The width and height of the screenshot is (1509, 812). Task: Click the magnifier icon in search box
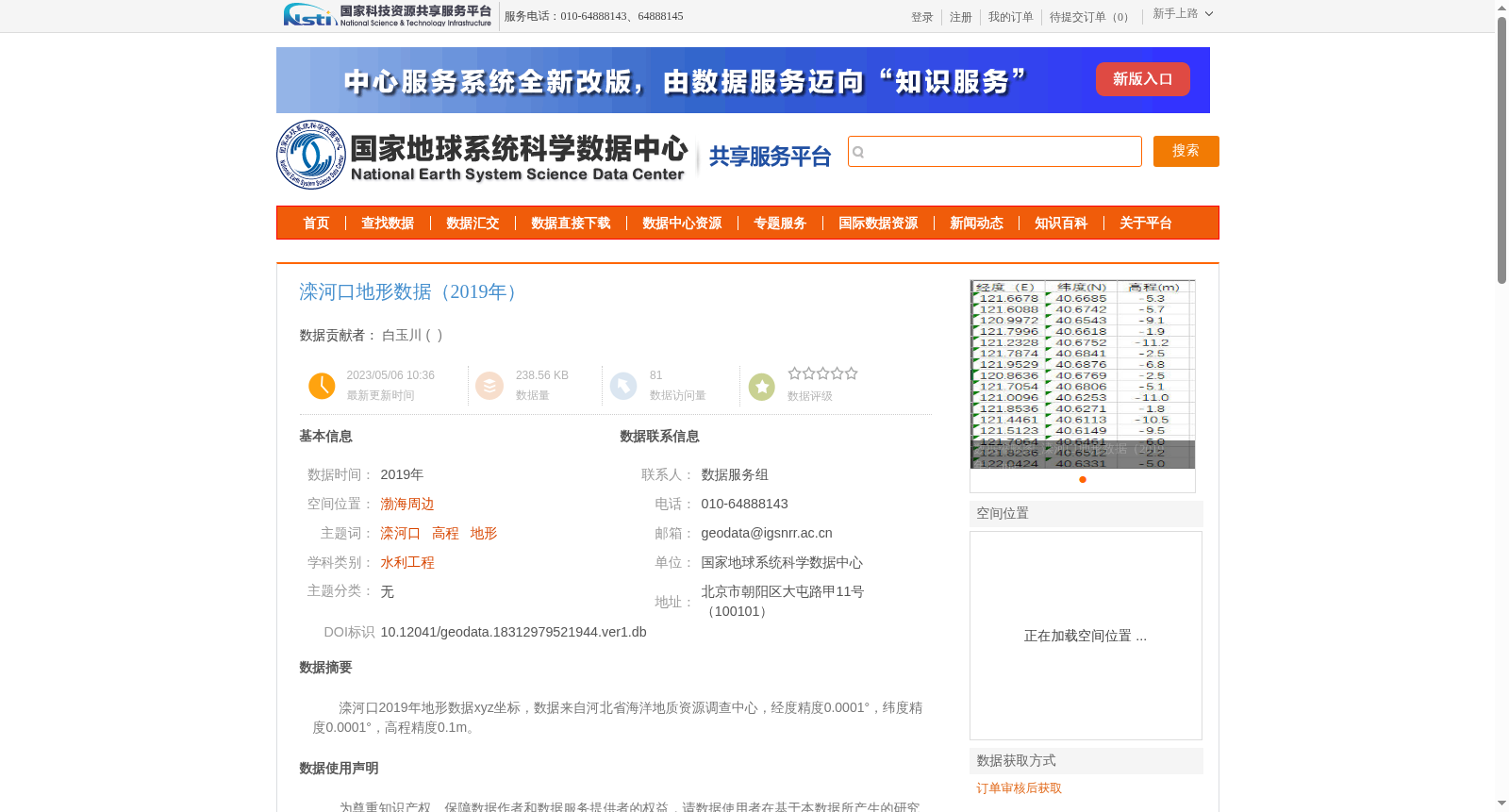[858, 152]
